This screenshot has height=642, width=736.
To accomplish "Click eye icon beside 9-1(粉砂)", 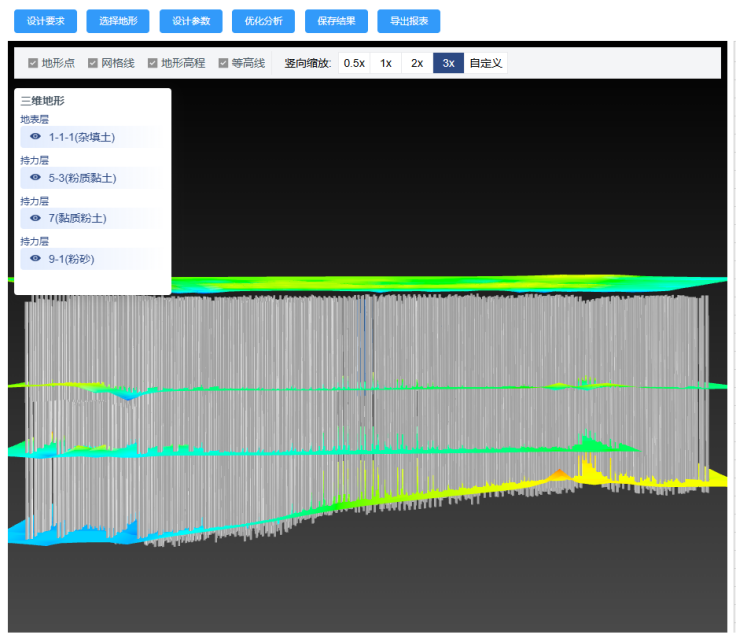I will point(36,258).
